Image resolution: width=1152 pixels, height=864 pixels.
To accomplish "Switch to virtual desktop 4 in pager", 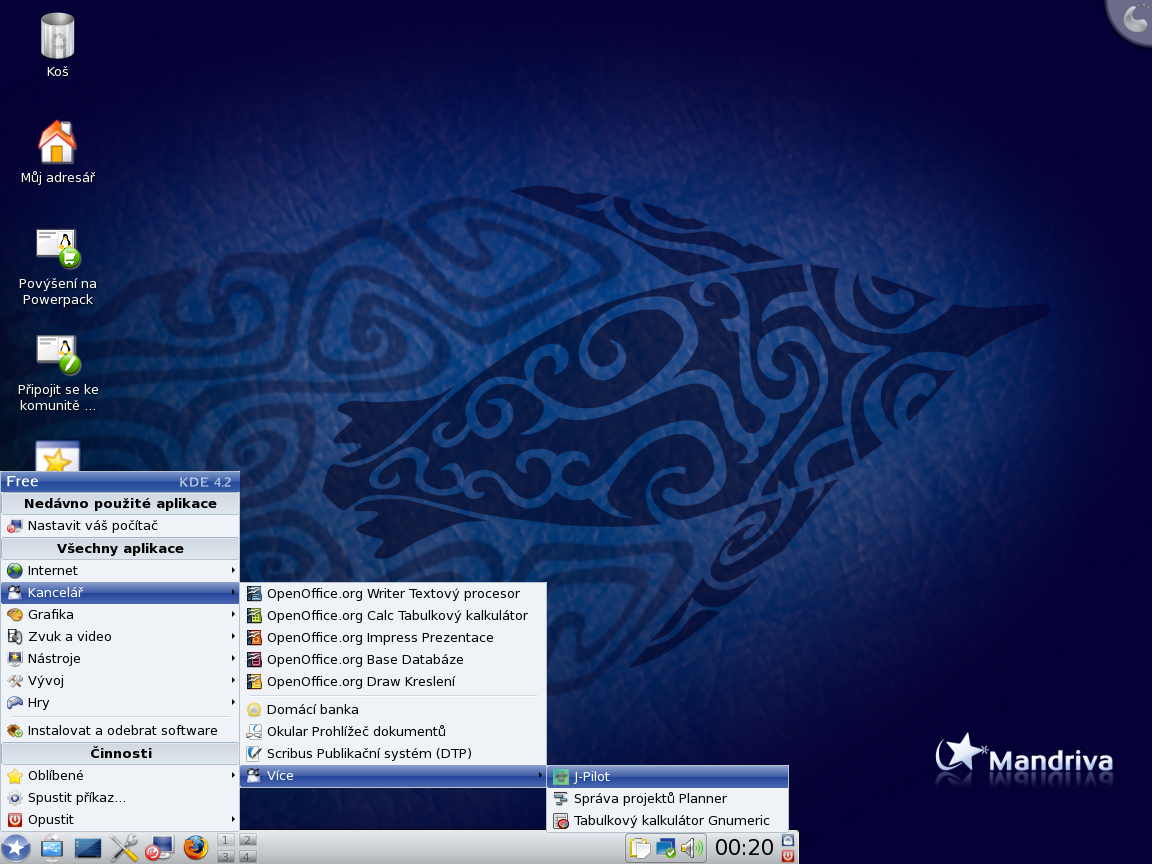I will point(248,856).
